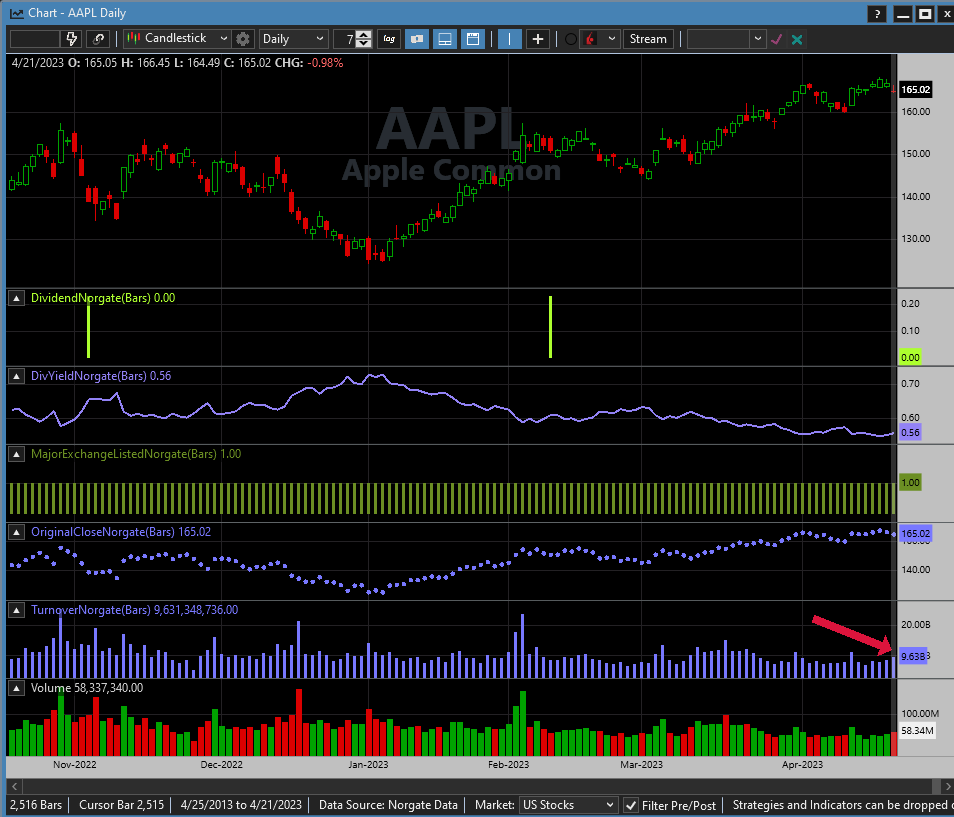Click the CHG -0.98% readout
This screenshot has width=954, height=817.
click(x=309, y=63)
